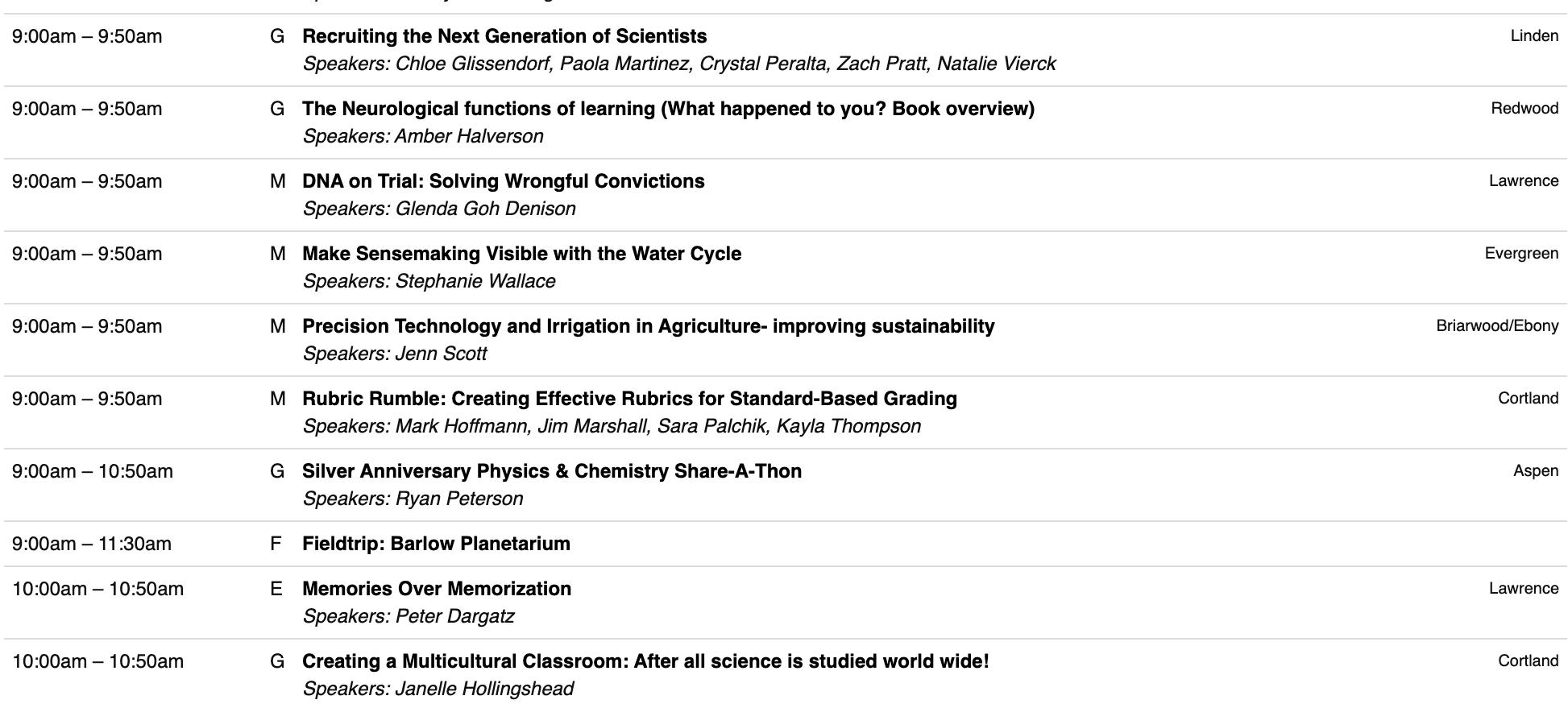The width and height of the screenshot is (1568, 704).
Task: Open Memories Over Memorization session
Action: 437,589
